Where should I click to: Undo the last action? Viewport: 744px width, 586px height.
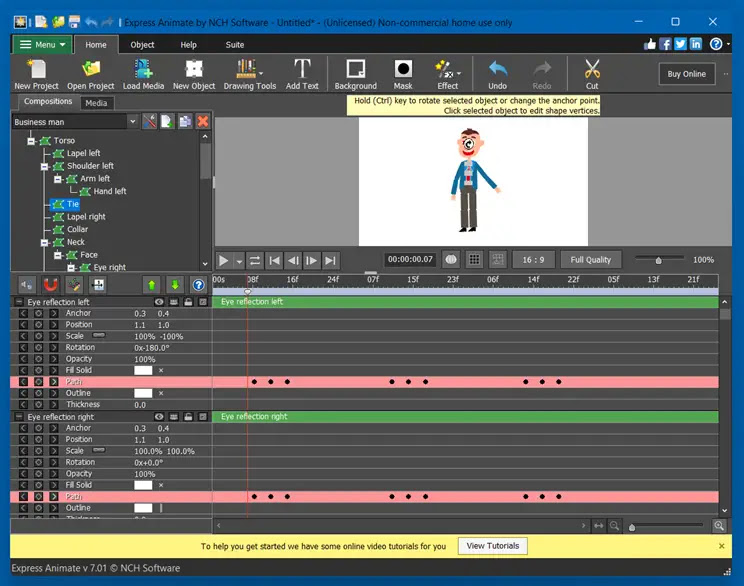(497, 74)
